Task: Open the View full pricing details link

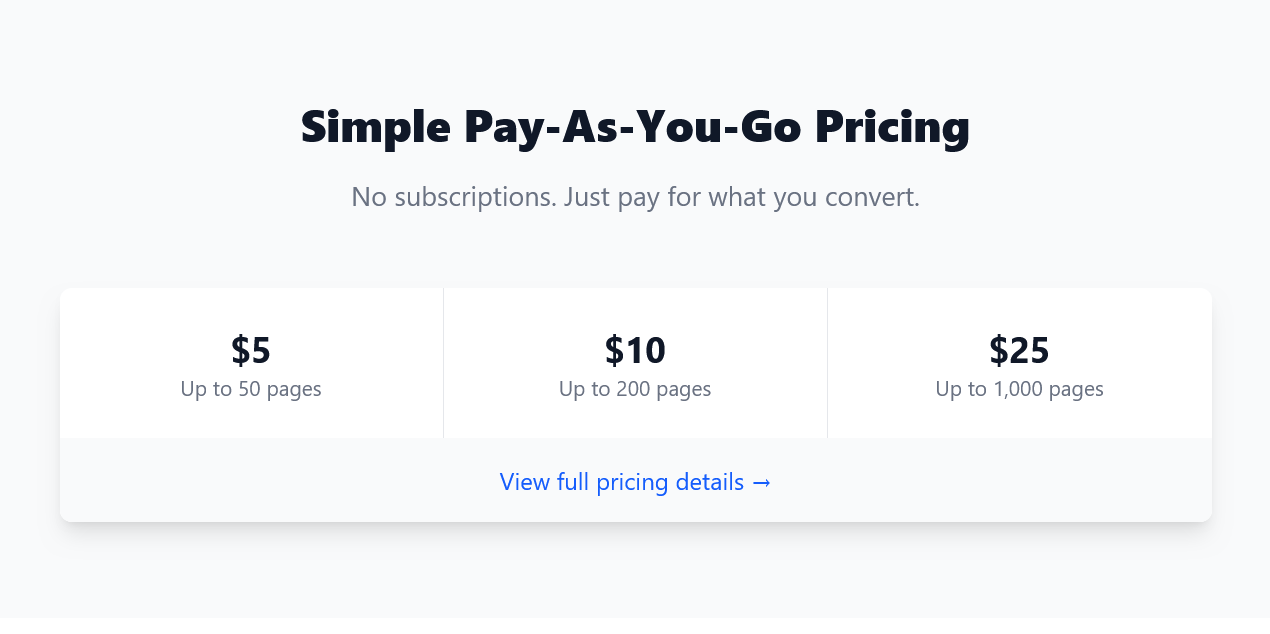Action: click(x=635, y=482)
